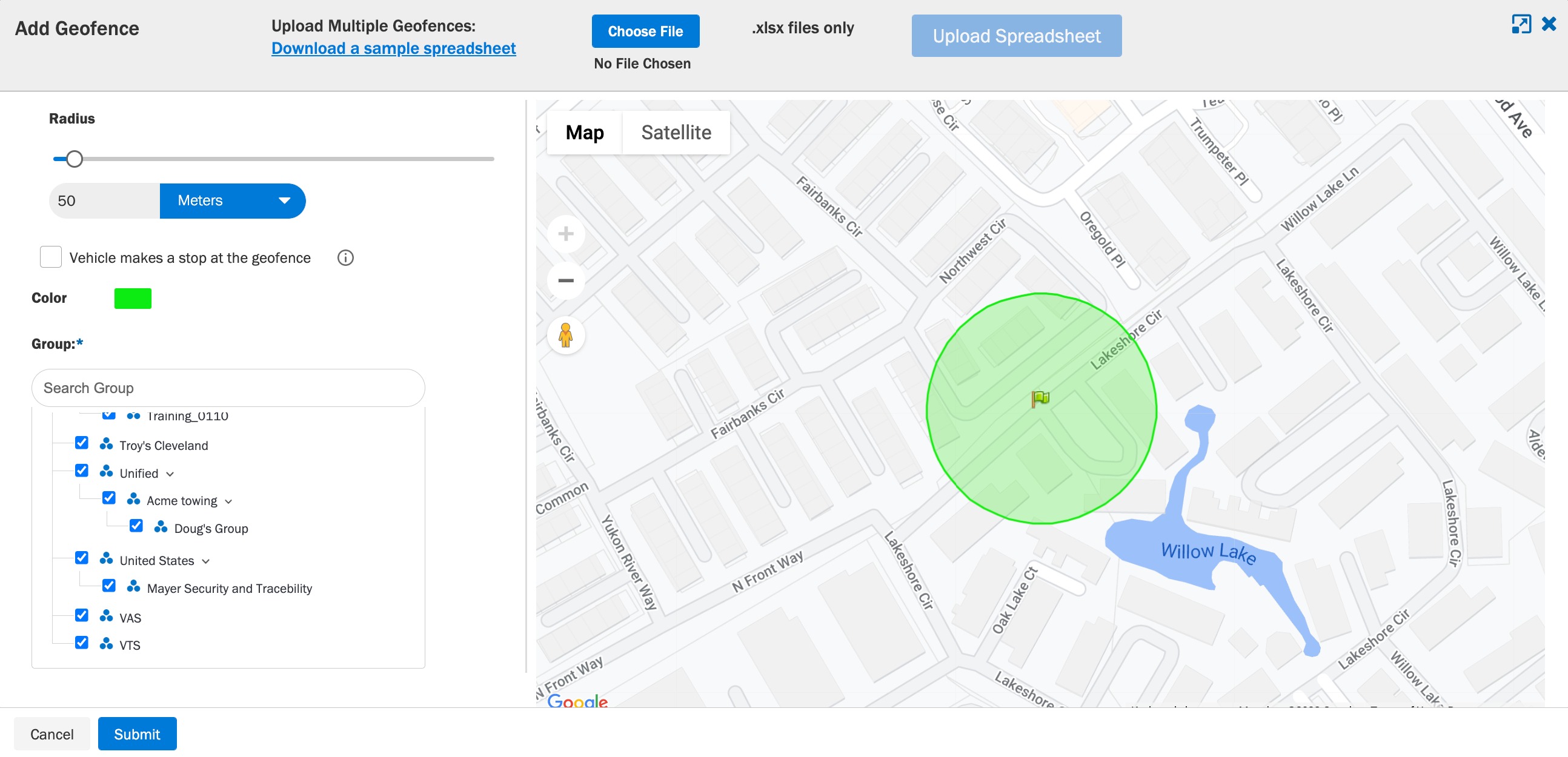The width and height of the screenshot is (1568, 757).
Task: Open the Meters unit dropdown
Action: tap(233, 202)
